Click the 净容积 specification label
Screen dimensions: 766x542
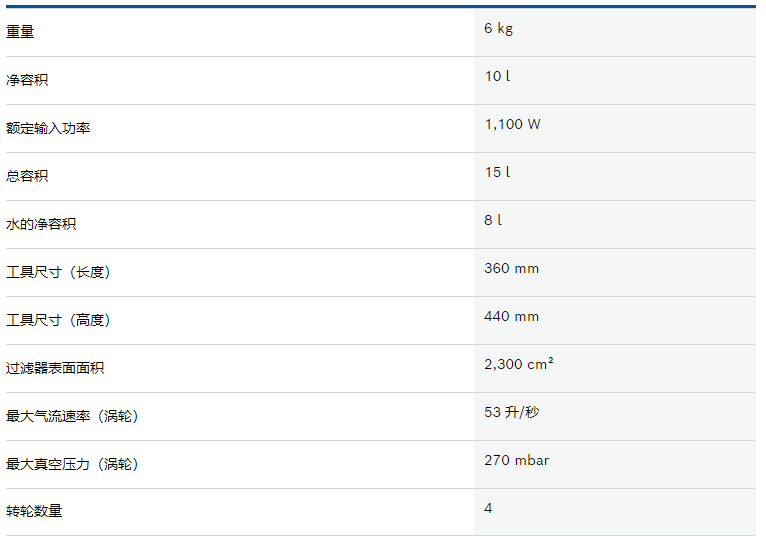(27, 80)
